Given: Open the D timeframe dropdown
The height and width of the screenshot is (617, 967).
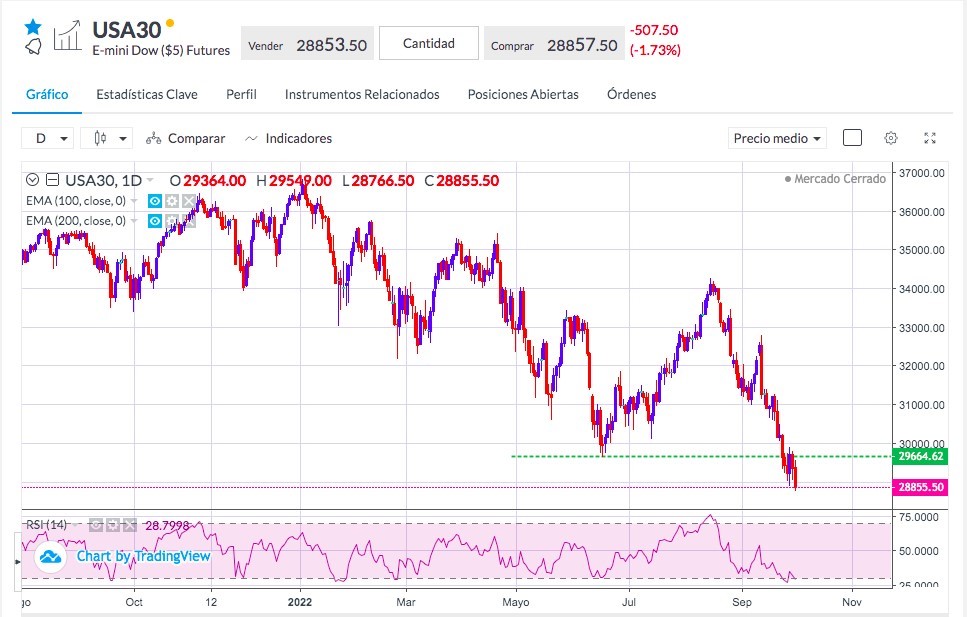Looking at the screenshot, I should pos(47,138).
